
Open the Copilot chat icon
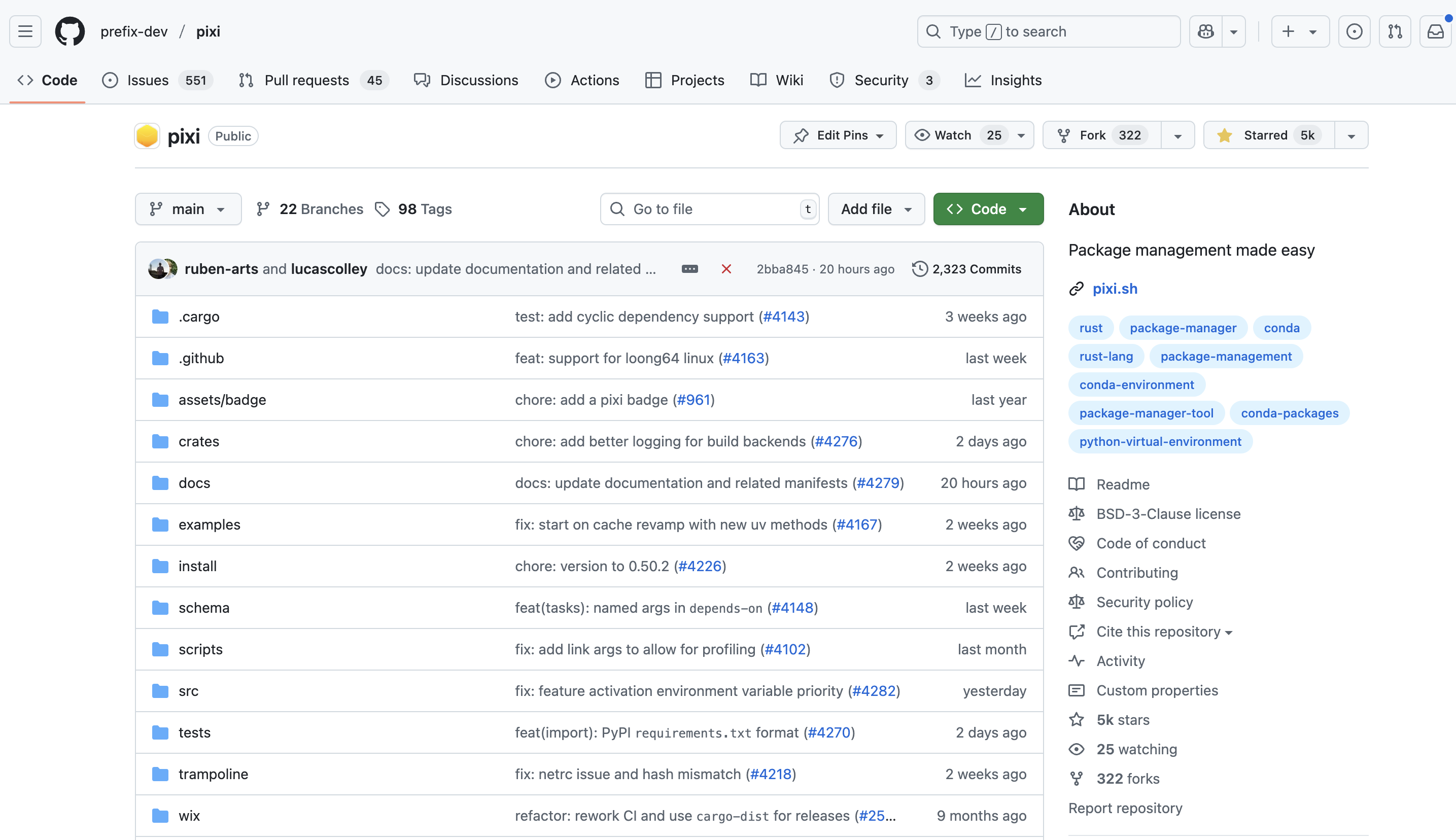(x=1206, y=31)
